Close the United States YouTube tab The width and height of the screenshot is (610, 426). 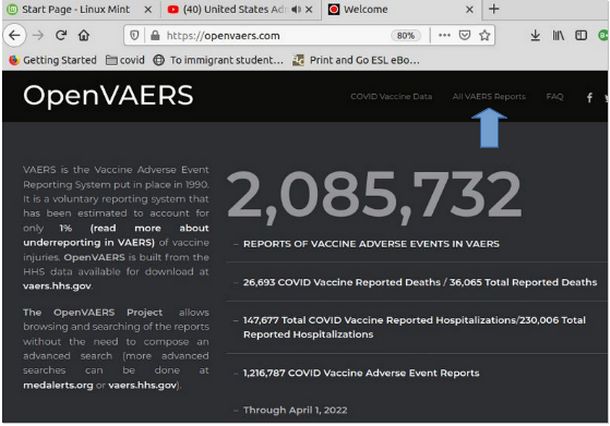pos(309,9)
